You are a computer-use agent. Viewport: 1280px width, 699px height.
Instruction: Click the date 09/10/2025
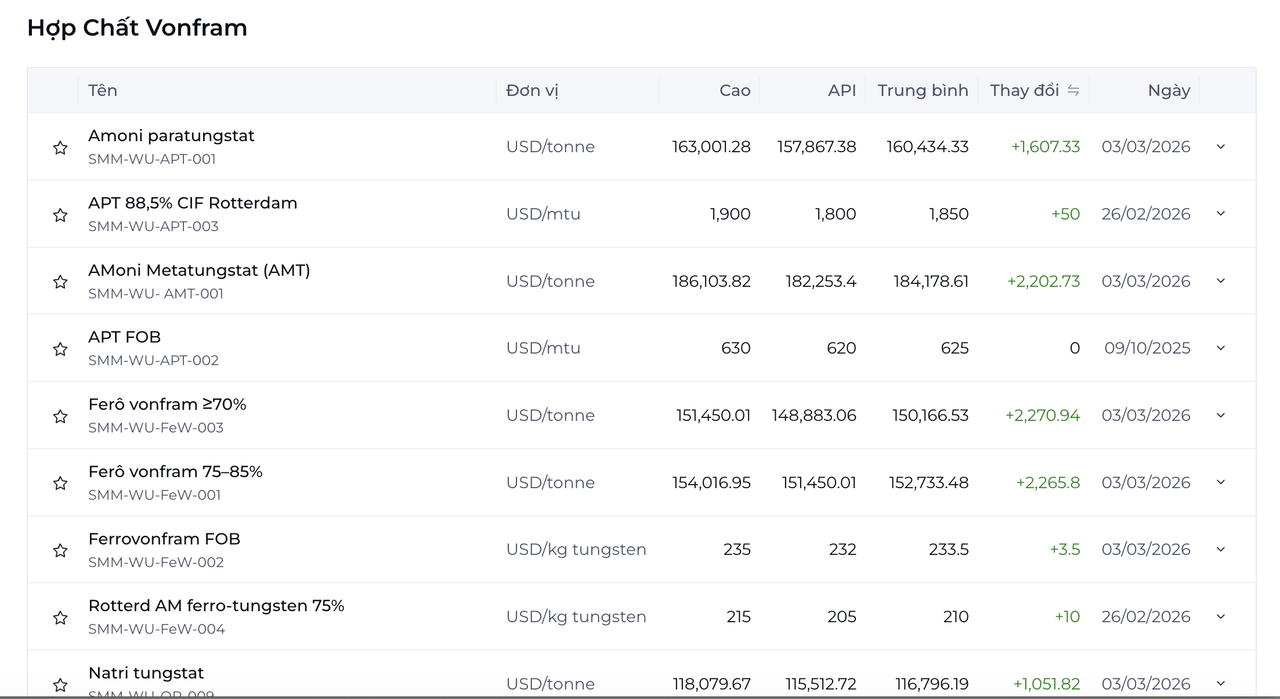(x=1147, y=348)
